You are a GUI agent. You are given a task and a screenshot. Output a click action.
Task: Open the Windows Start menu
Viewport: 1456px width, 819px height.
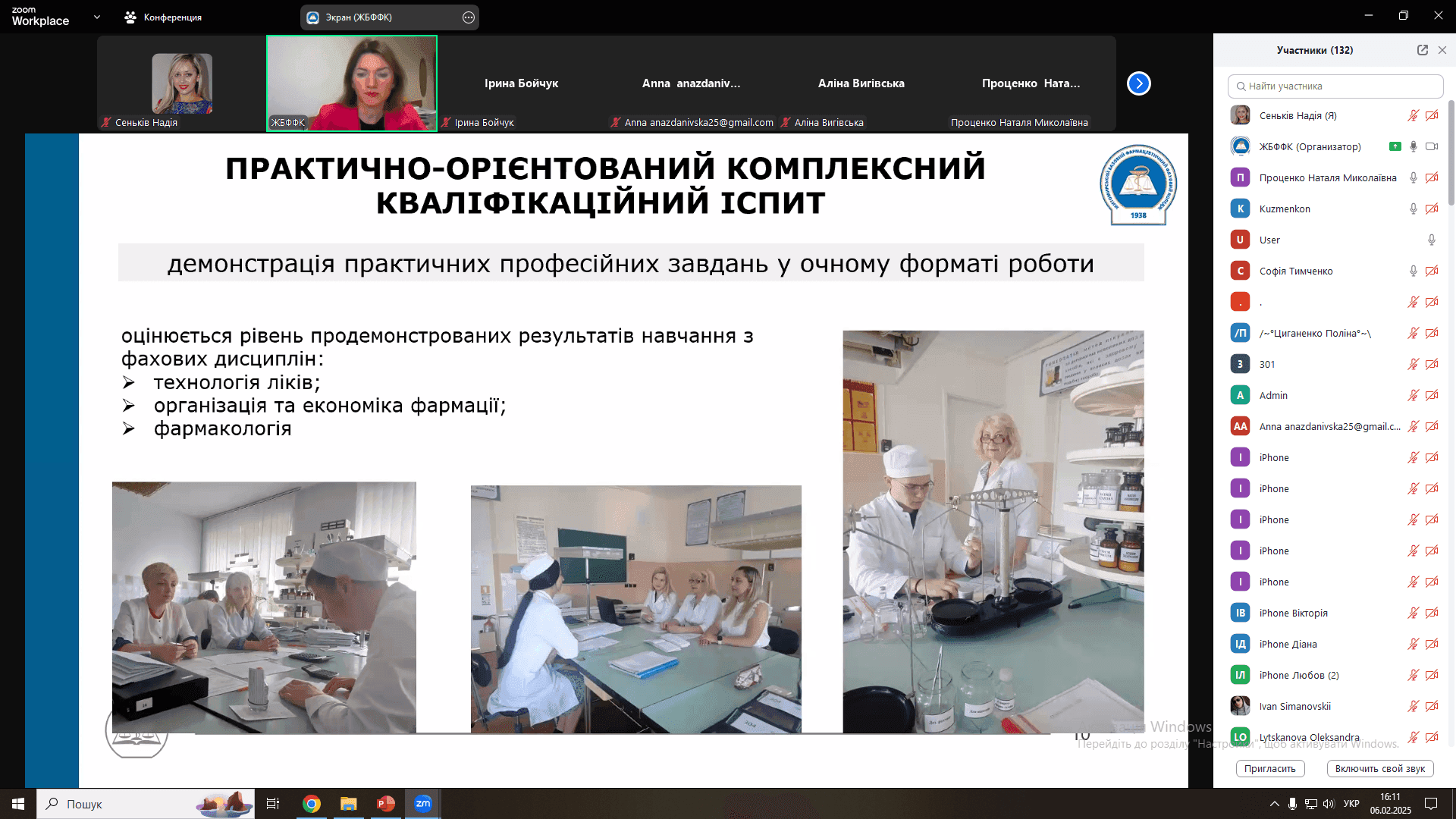[x=17, y=804]
